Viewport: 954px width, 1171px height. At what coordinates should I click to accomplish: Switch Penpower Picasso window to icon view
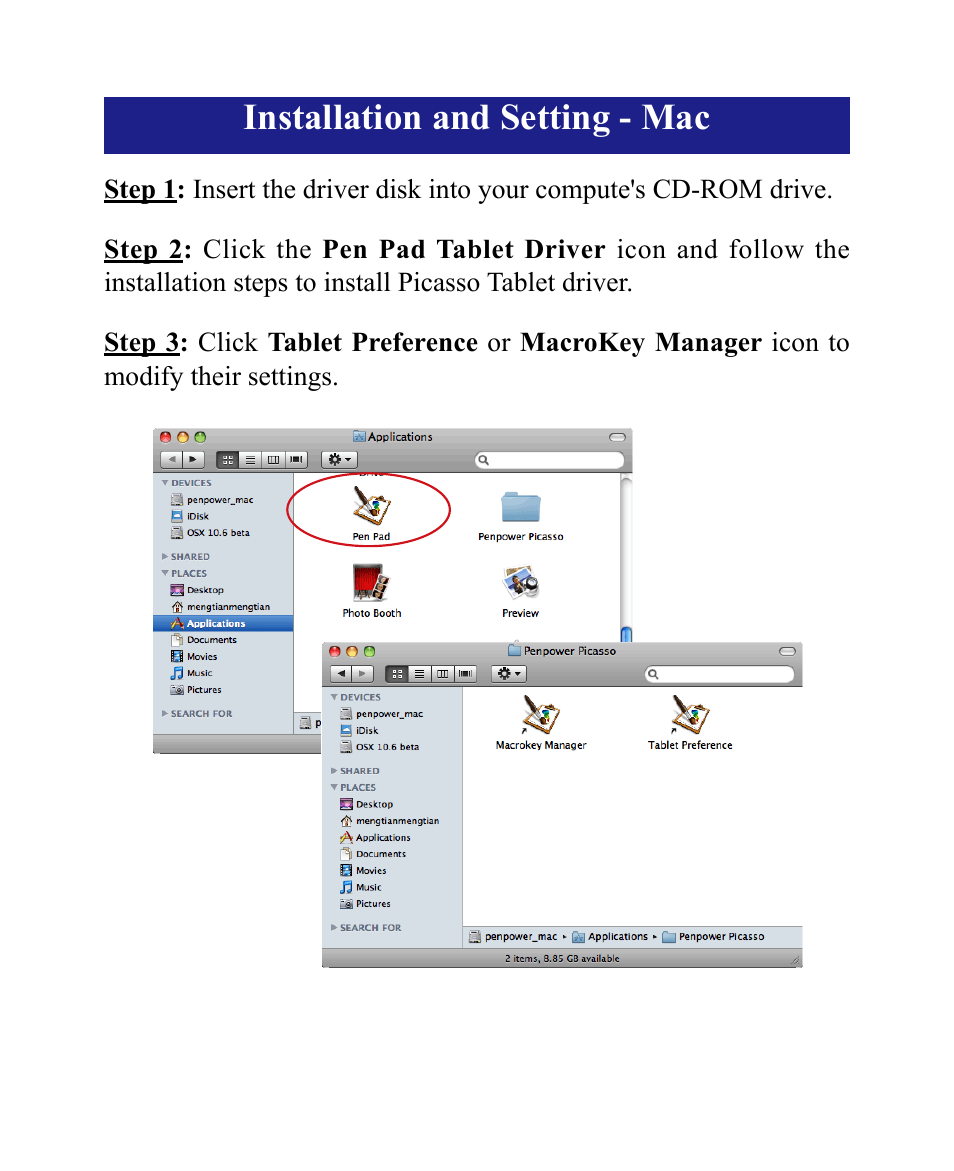397,674
